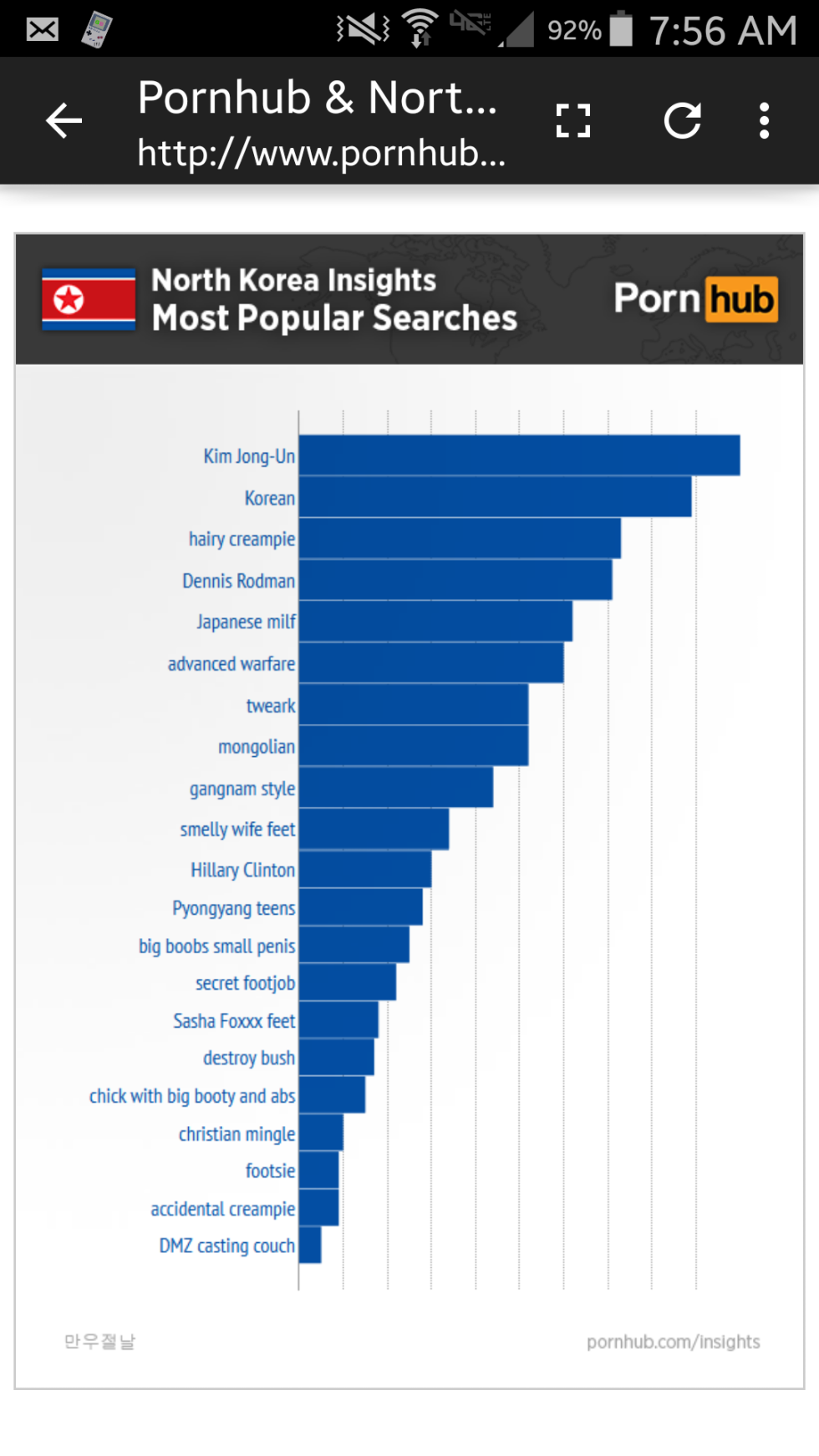Tap the mail notification icon in status bar
This screenshot has width=819, height=1456.
pos(42,30)
